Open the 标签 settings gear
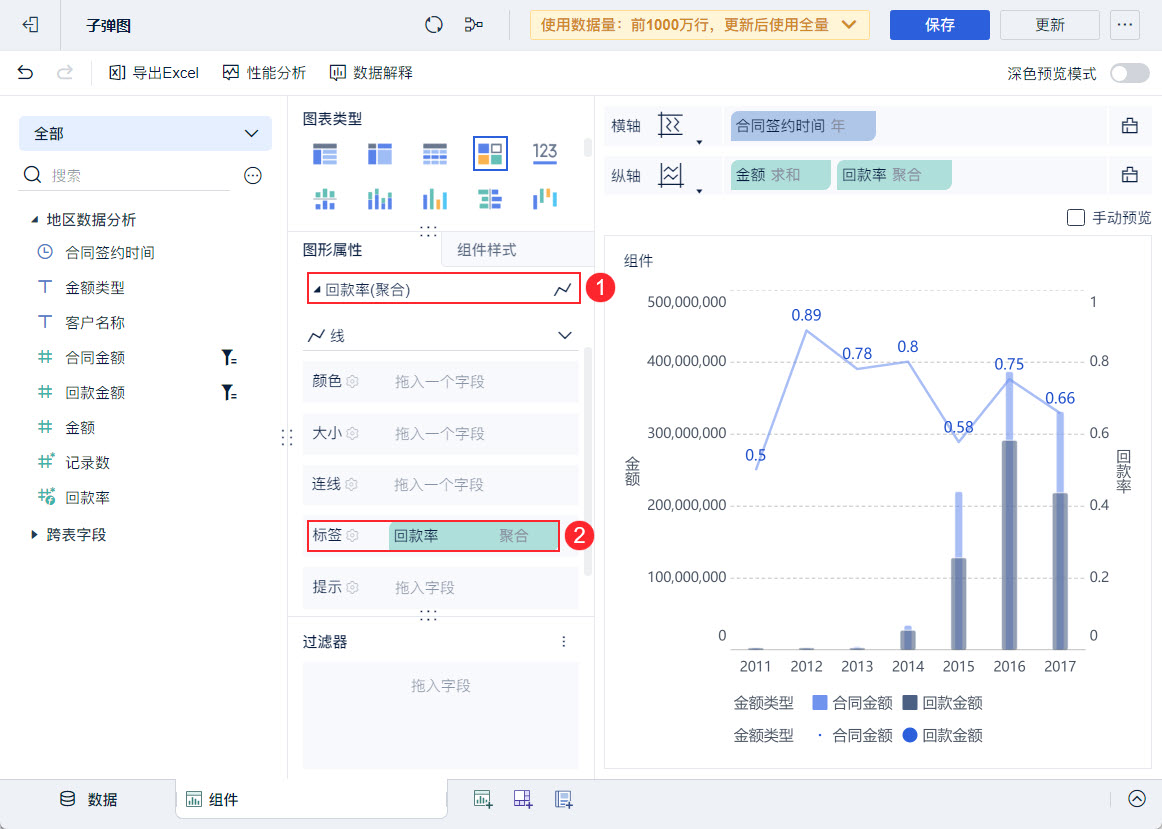Screen dimensions: 1162x829 (x=353, y=536)
